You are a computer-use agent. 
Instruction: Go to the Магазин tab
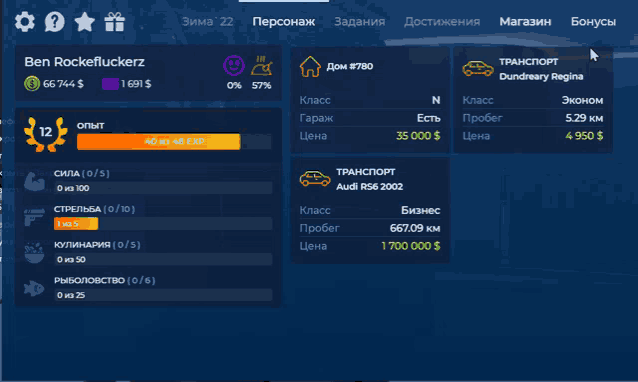click(x=525, y=22)
